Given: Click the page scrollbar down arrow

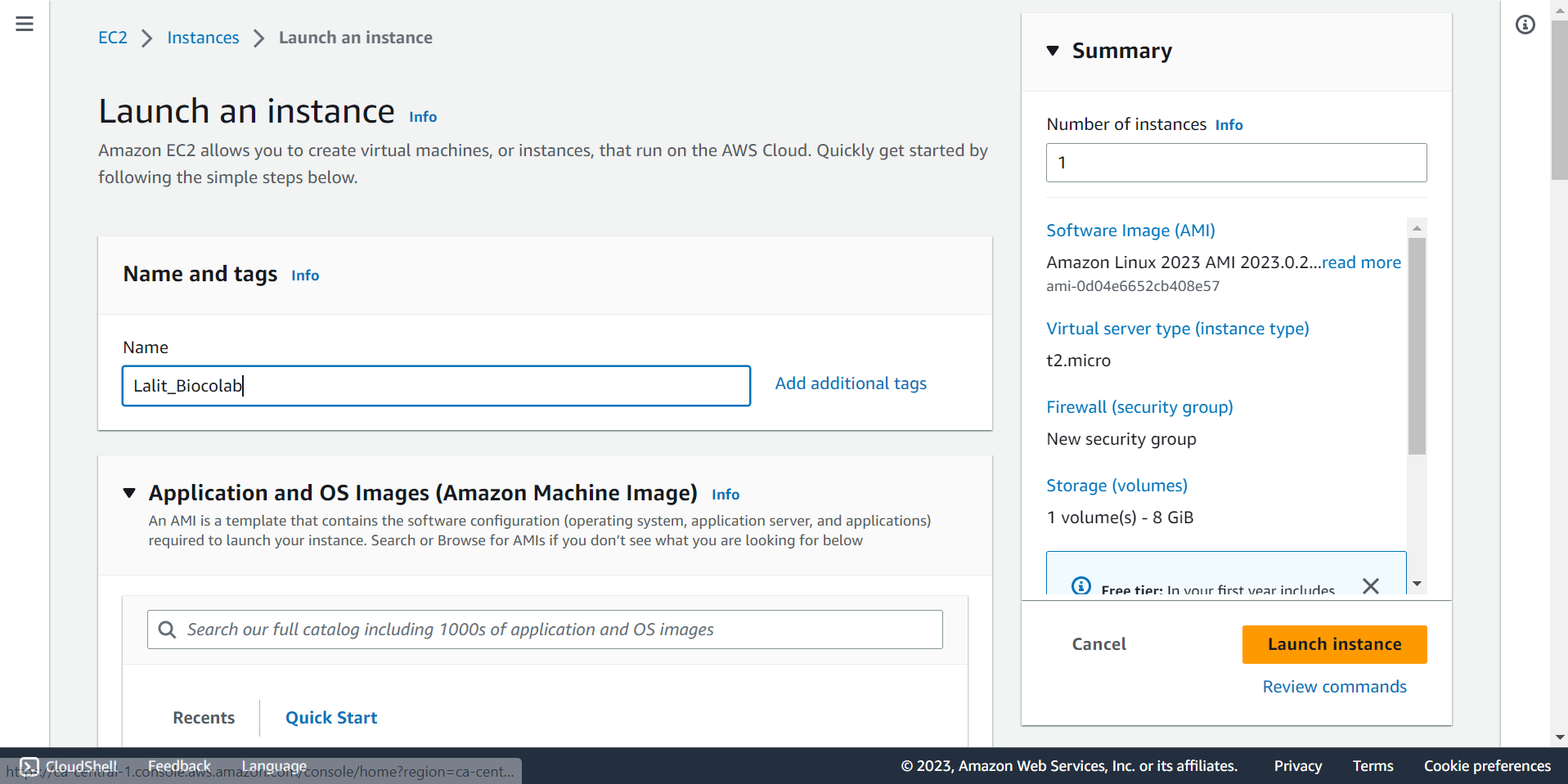Looking at the screenshot, I should [x=1559, y=737].
